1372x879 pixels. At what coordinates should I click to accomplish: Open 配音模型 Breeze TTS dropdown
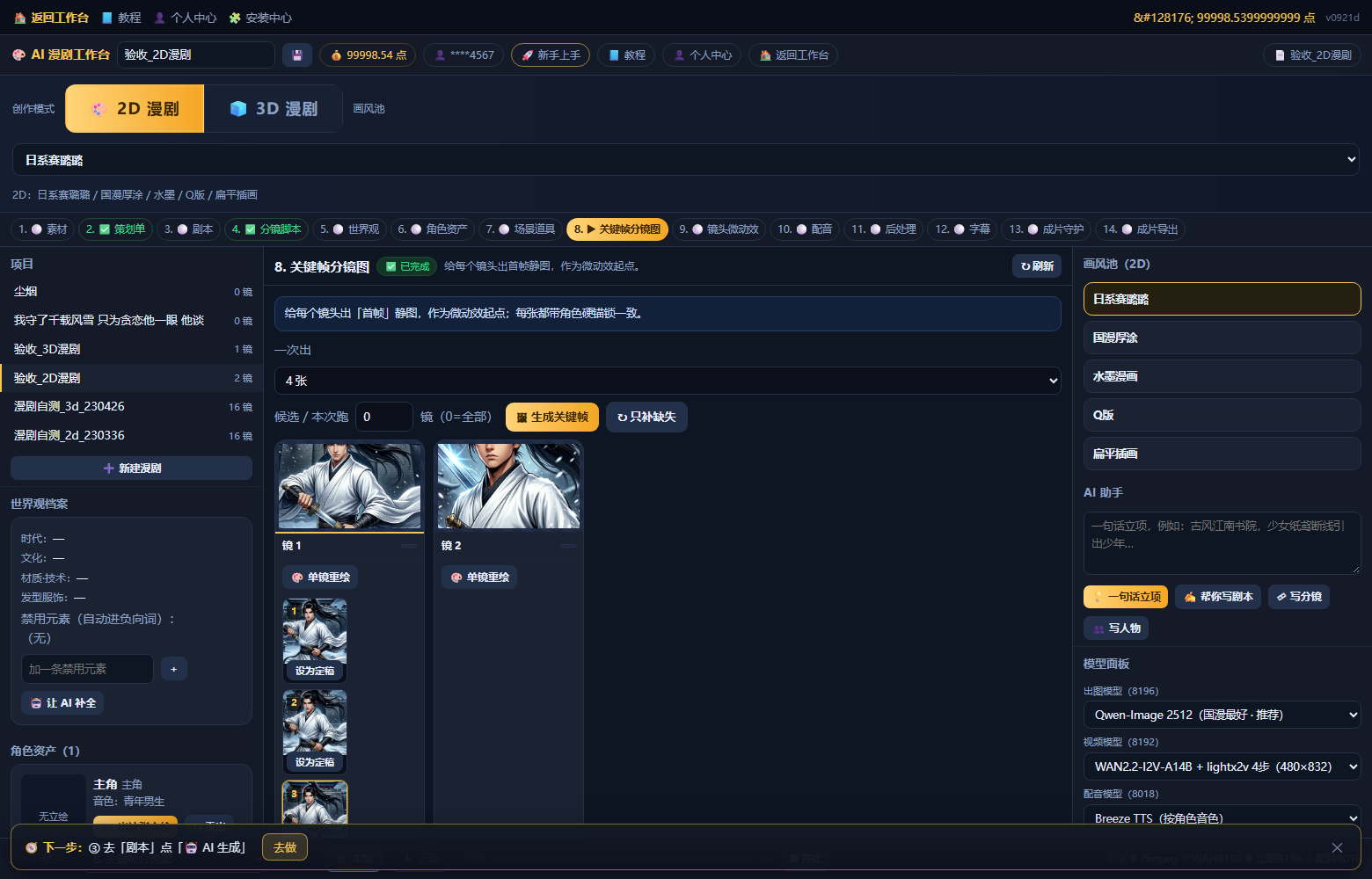point(1222,817)
